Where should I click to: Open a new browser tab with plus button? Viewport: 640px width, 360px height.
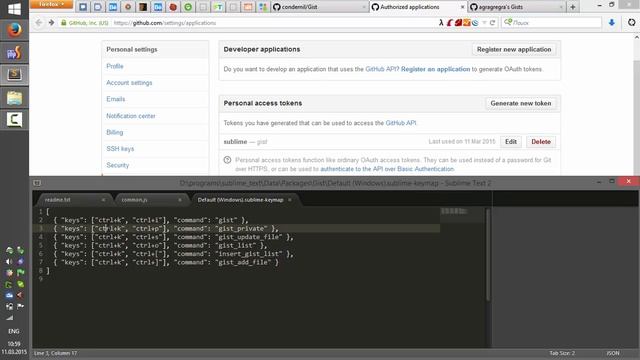click(x=573, y=7)
